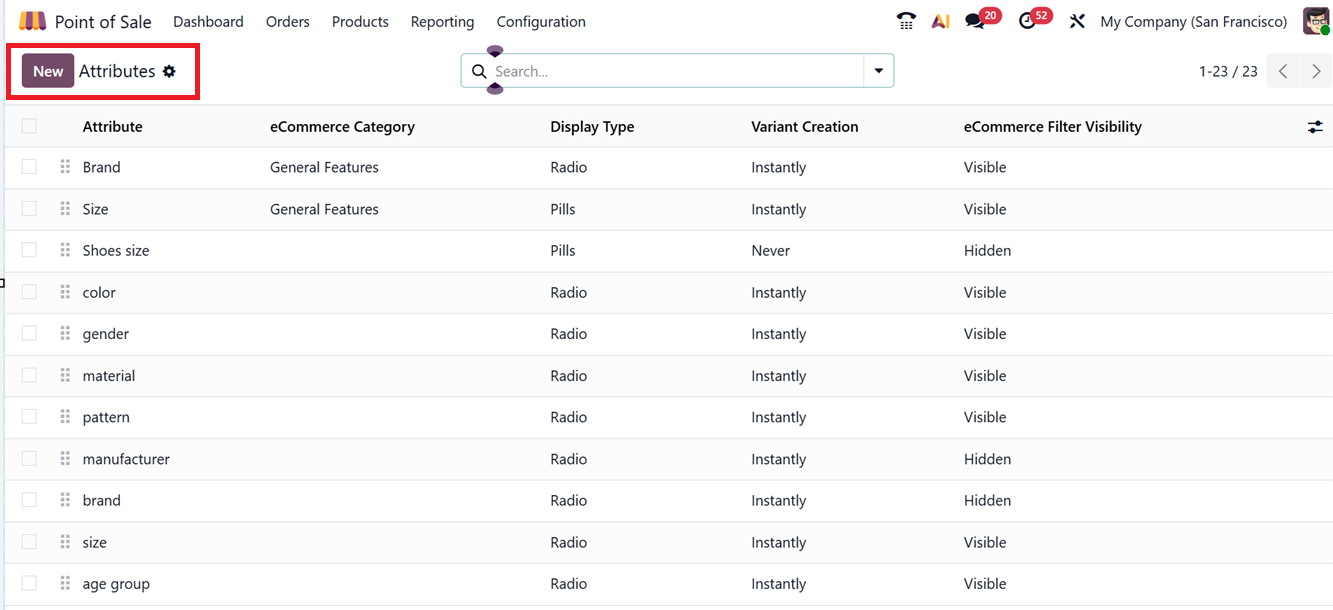This screenshot has width=1333, height=610.
Task: Open the activities clock icon
Action: (1028, 21)
